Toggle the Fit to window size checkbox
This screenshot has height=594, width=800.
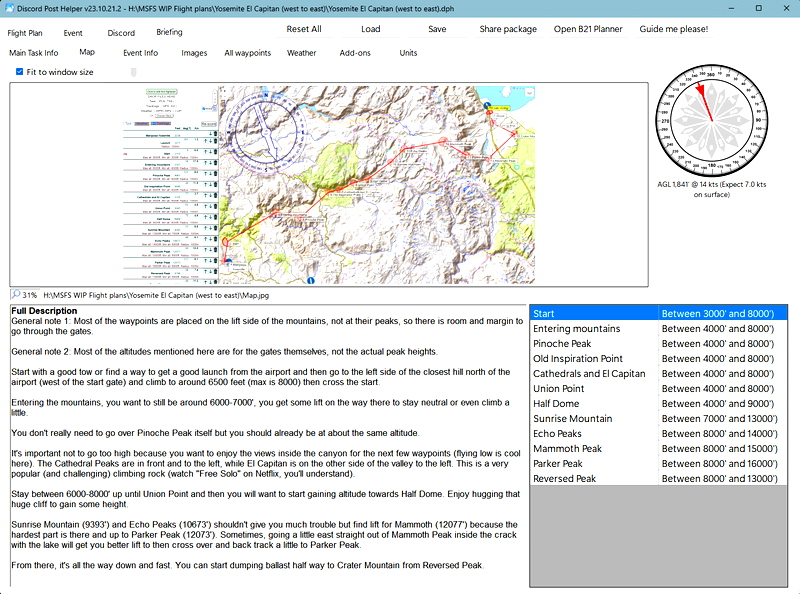(x=22, y=71)
